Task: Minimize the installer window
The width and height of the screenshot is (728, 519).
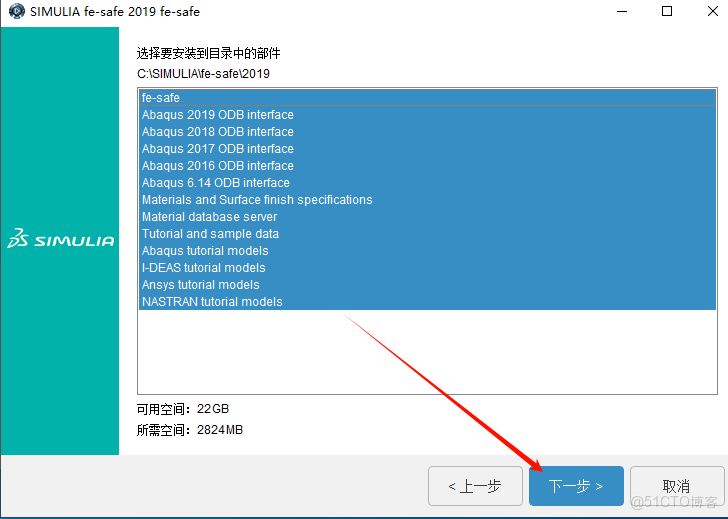Action: pyautogui.click(x=622, y=11)
